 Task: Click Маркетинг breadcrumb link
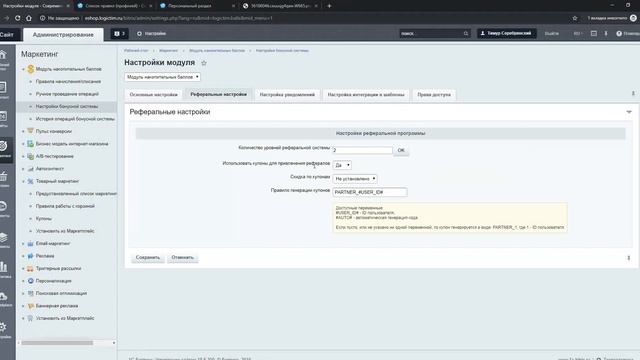(x=169, y=51)
